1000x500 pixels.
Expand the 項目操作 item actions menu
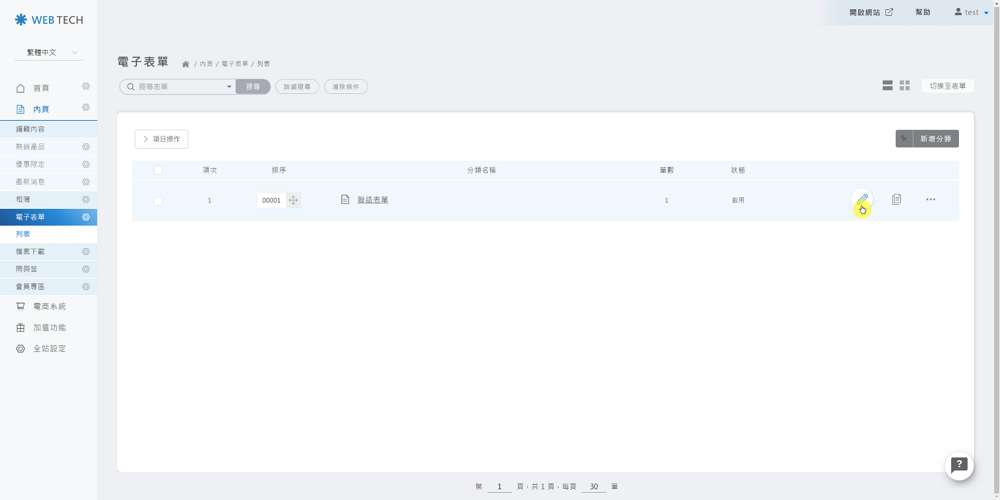(x=161, y=139)
